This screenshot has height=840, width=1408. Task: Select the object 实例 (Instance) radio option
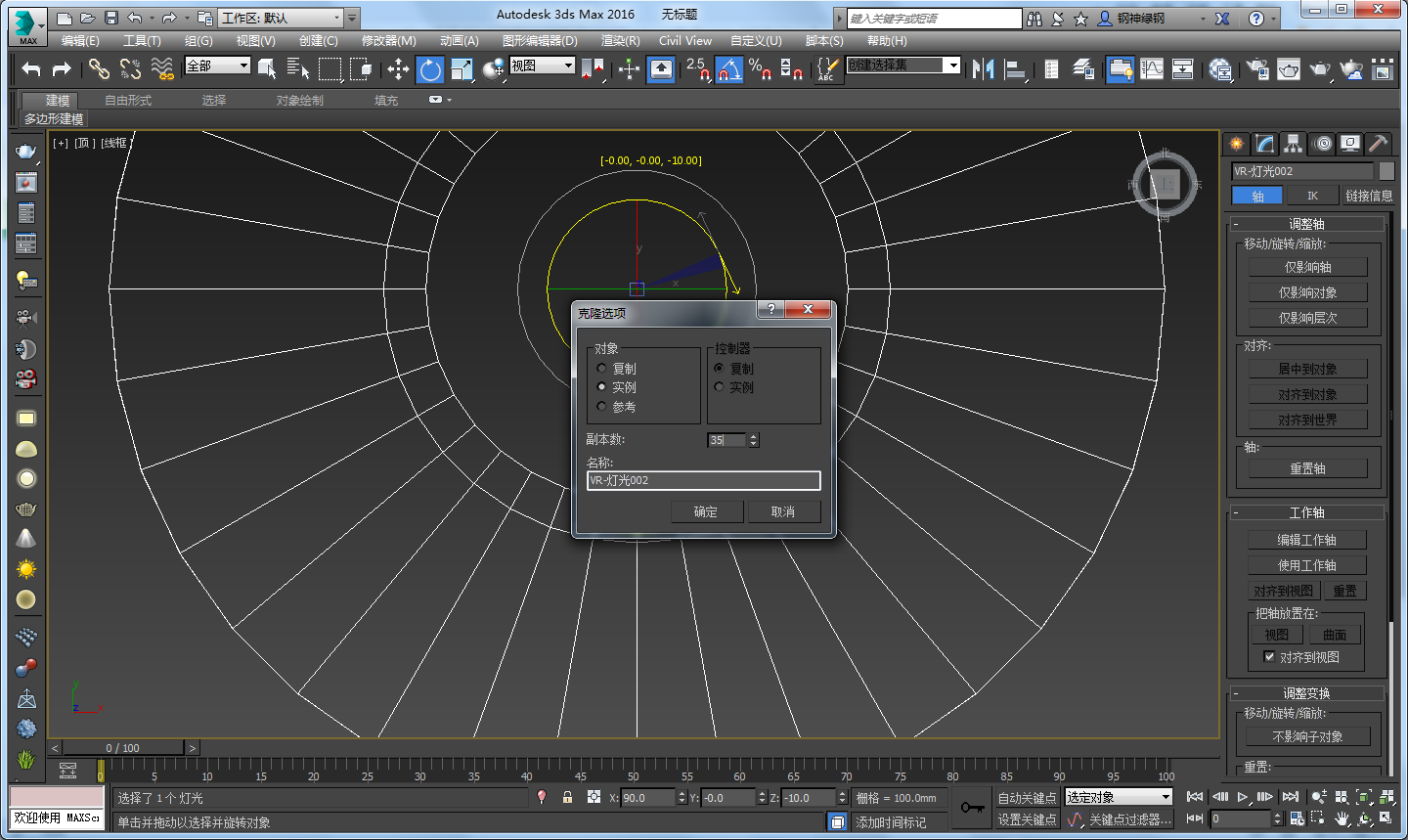tap(601, 387)
